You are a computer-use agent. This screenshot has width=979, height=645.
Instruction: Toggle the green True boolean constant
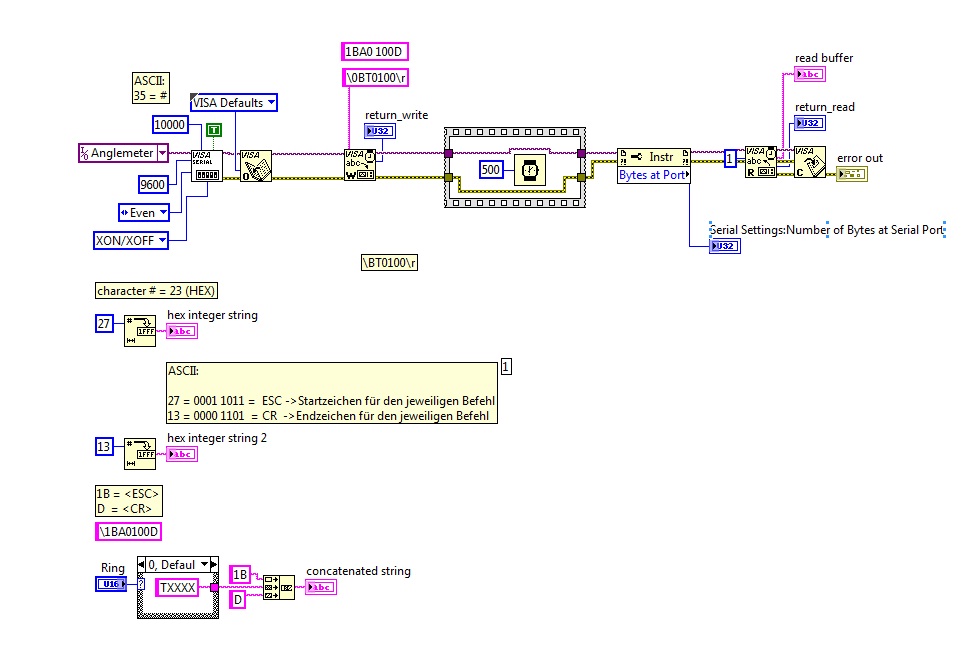tap(214, 130)
